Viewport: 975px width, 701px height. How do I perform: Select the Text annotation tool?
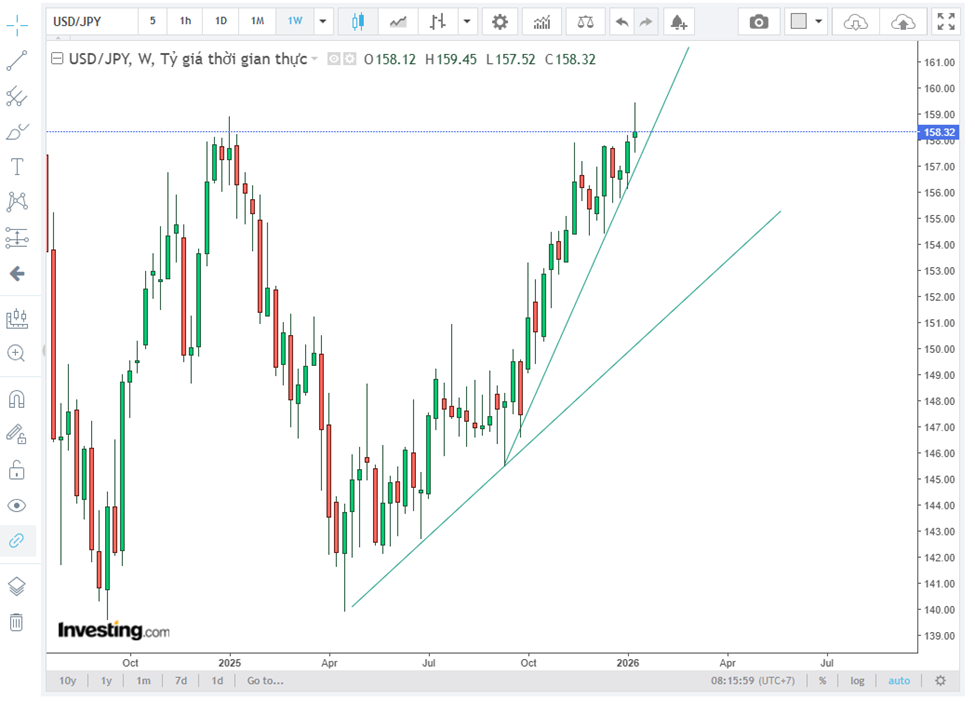click(x=17, y=167)
